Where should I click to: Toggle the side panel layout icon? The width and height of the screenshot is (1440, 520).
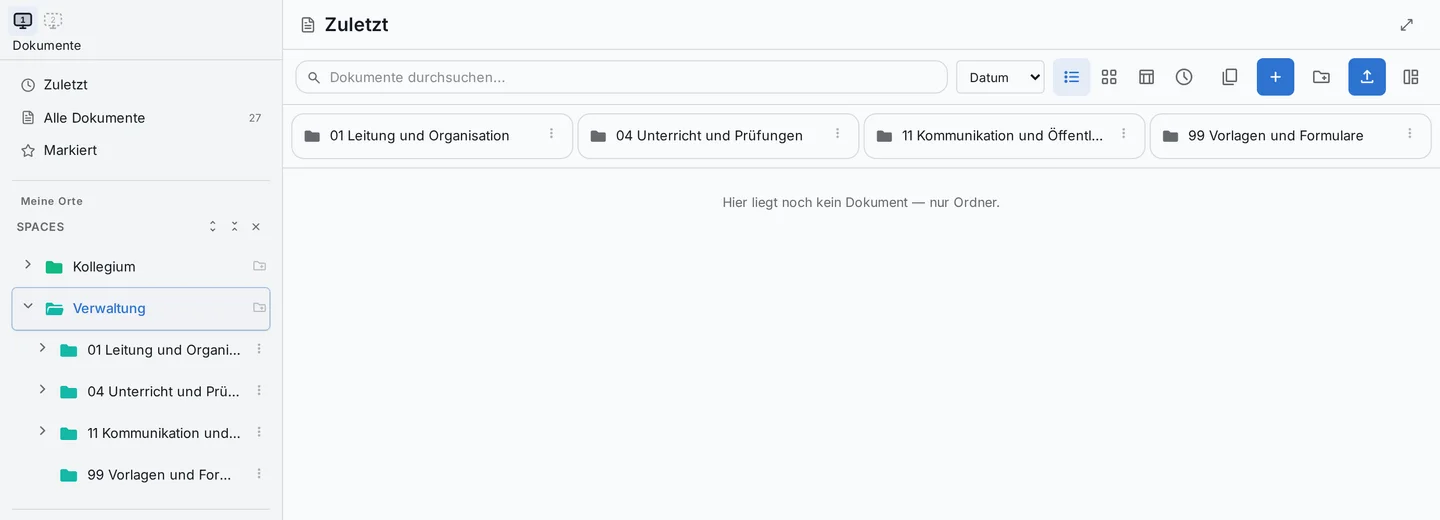[1411, 77]
